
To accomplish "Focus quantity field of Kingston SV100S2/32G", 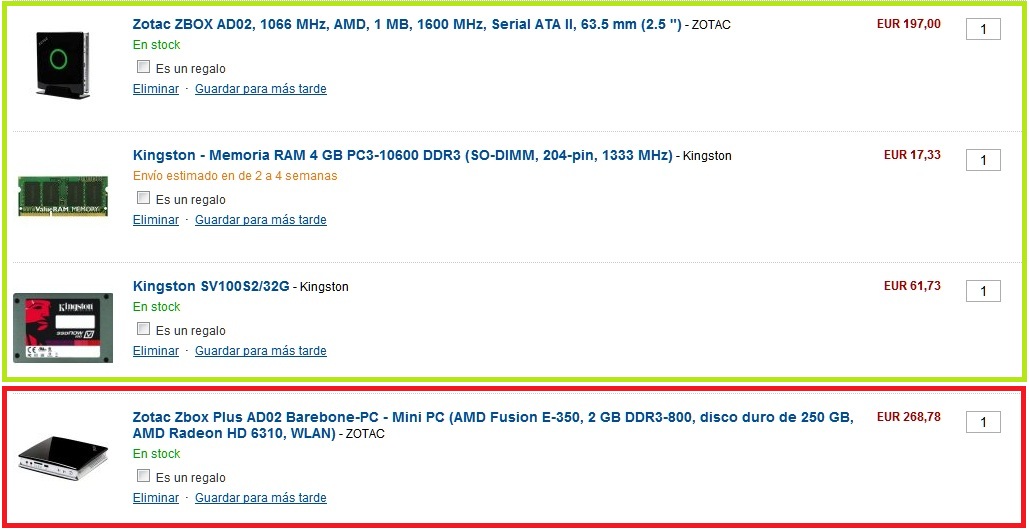I will tap(983, 291).
